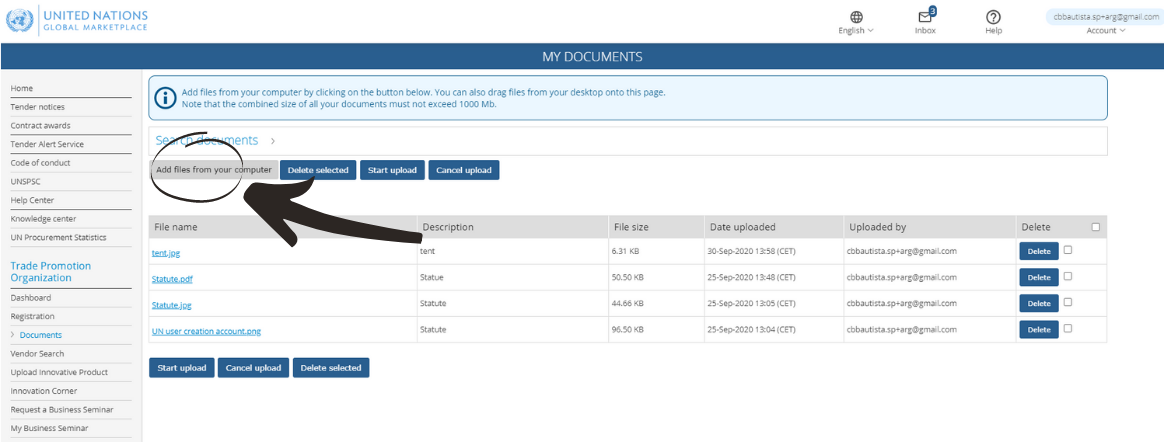Open the language globe icon
The width and height of the screenshot is (1164, 443).
click(857, 16)
